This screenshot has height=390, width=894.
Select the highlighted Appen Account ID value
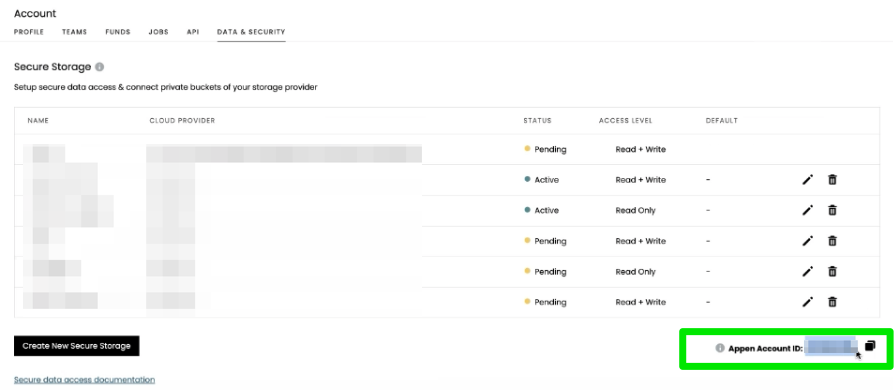tap(831, 347)
